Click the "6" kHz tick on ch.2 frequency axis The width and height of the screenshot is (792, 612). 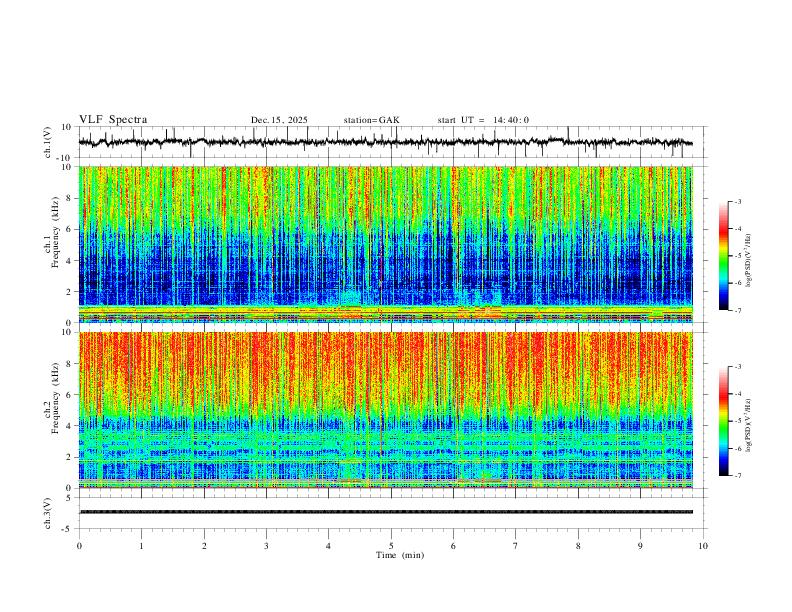tap(70, 394)
